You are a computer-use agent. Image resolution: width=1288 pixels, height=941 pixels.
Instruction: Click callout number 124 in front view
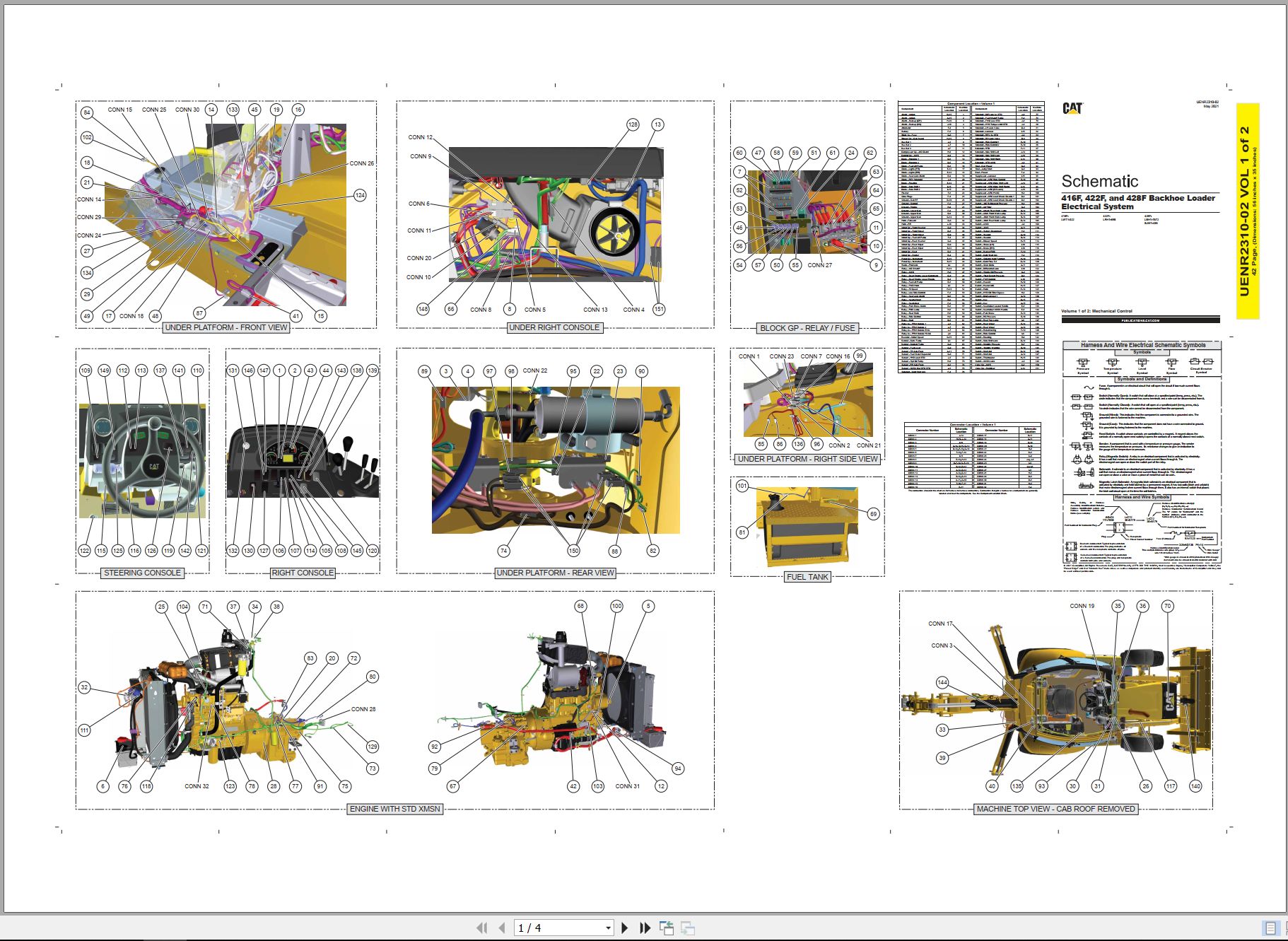coord(360,195)
